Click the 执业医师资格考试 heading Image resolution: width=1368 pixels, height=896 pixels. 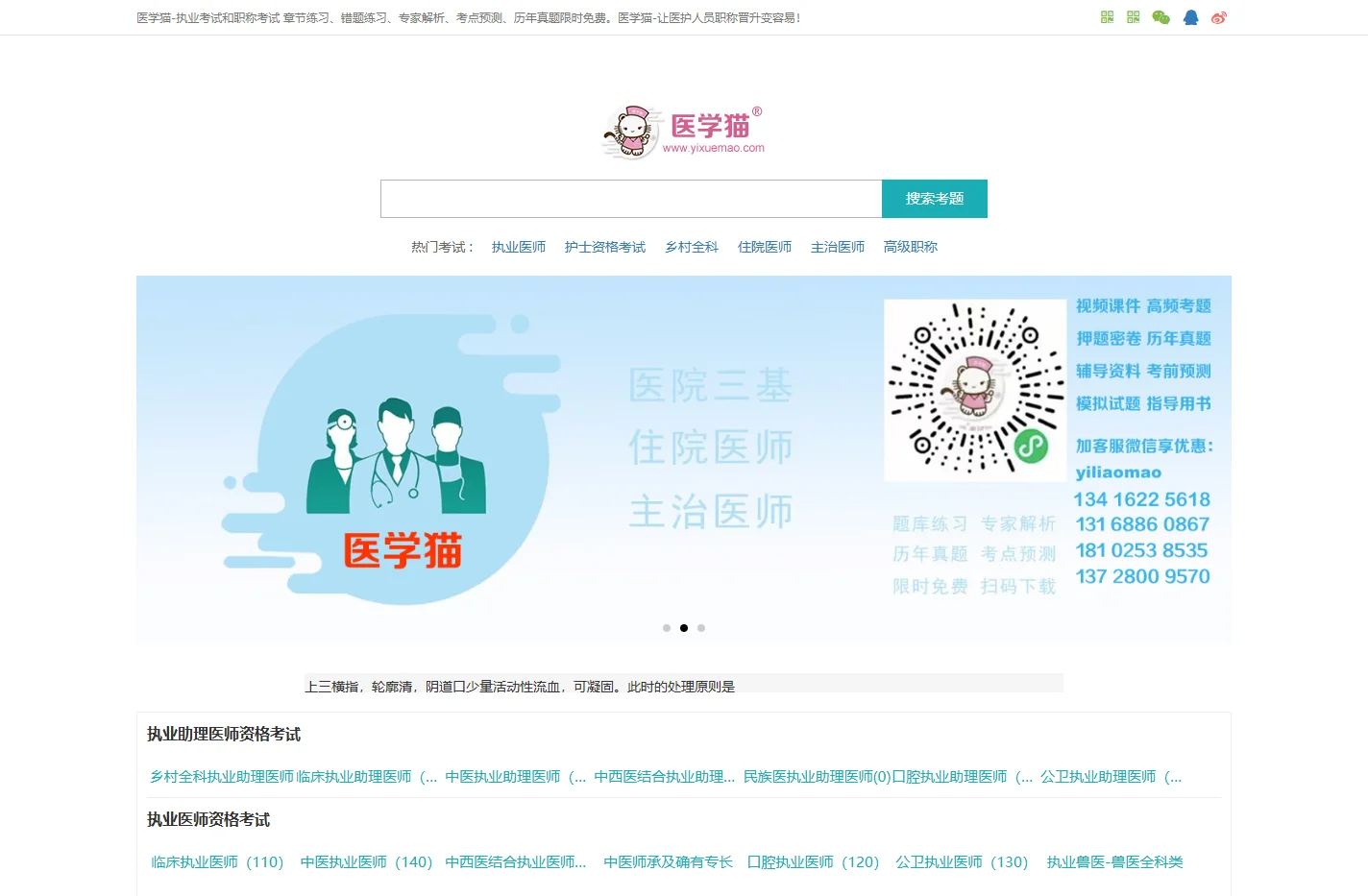(208, 820)
